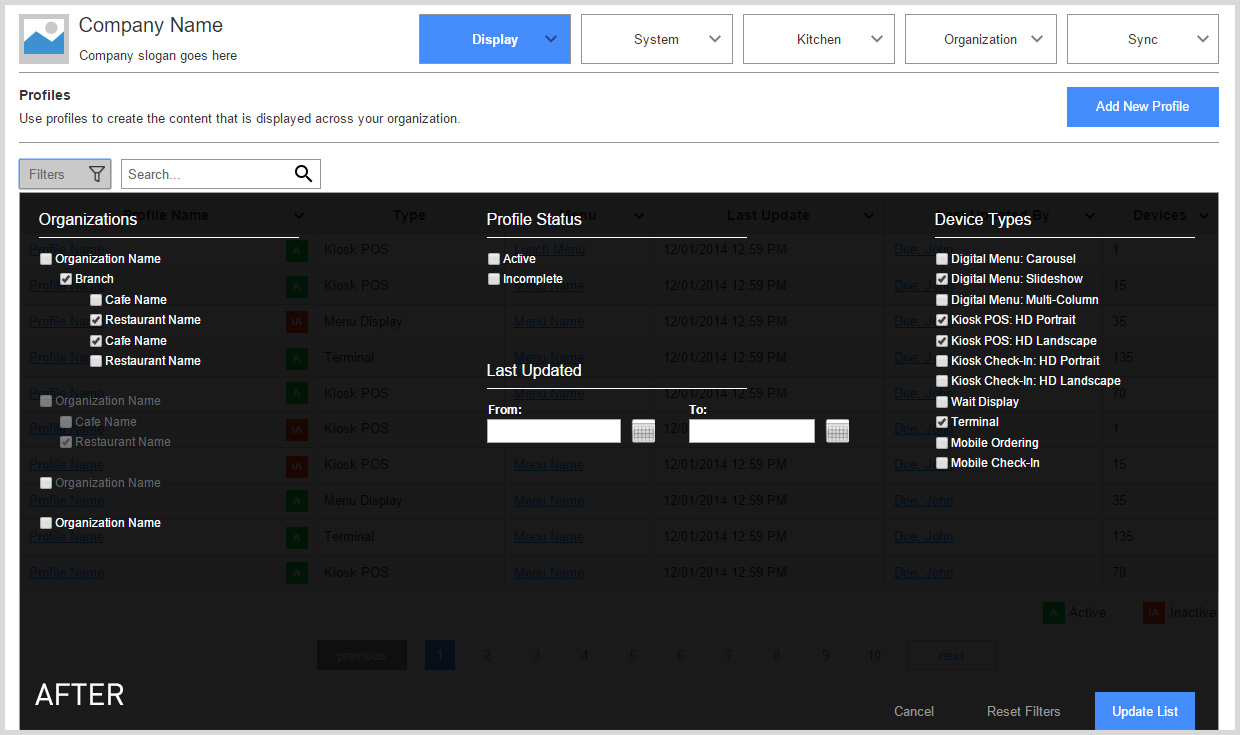
Task: Uncheck the Terminal device type
Action: 942,422
